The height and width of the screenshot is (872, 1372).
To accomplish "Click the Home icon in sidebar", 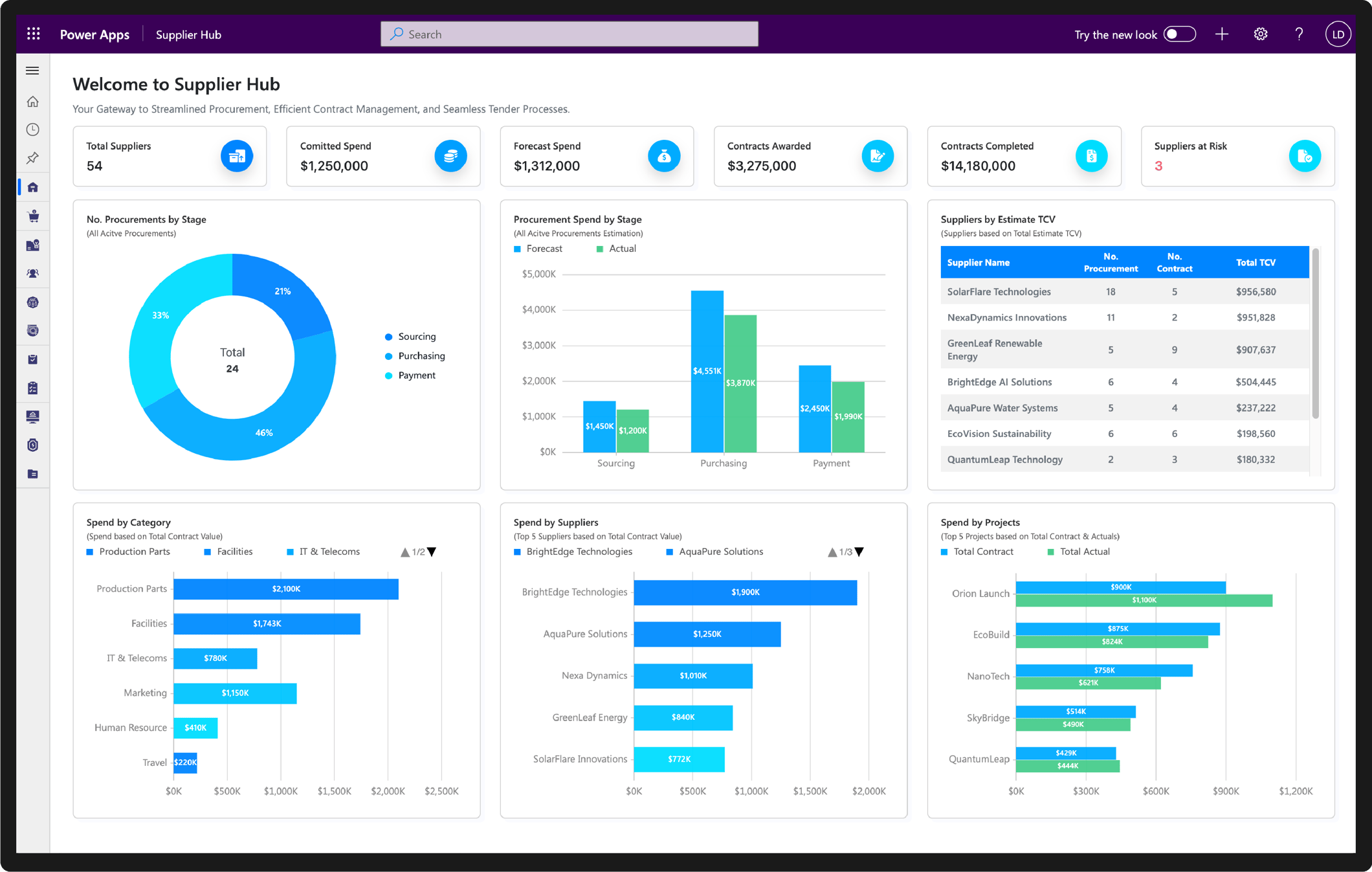I will tap(33, 102).
